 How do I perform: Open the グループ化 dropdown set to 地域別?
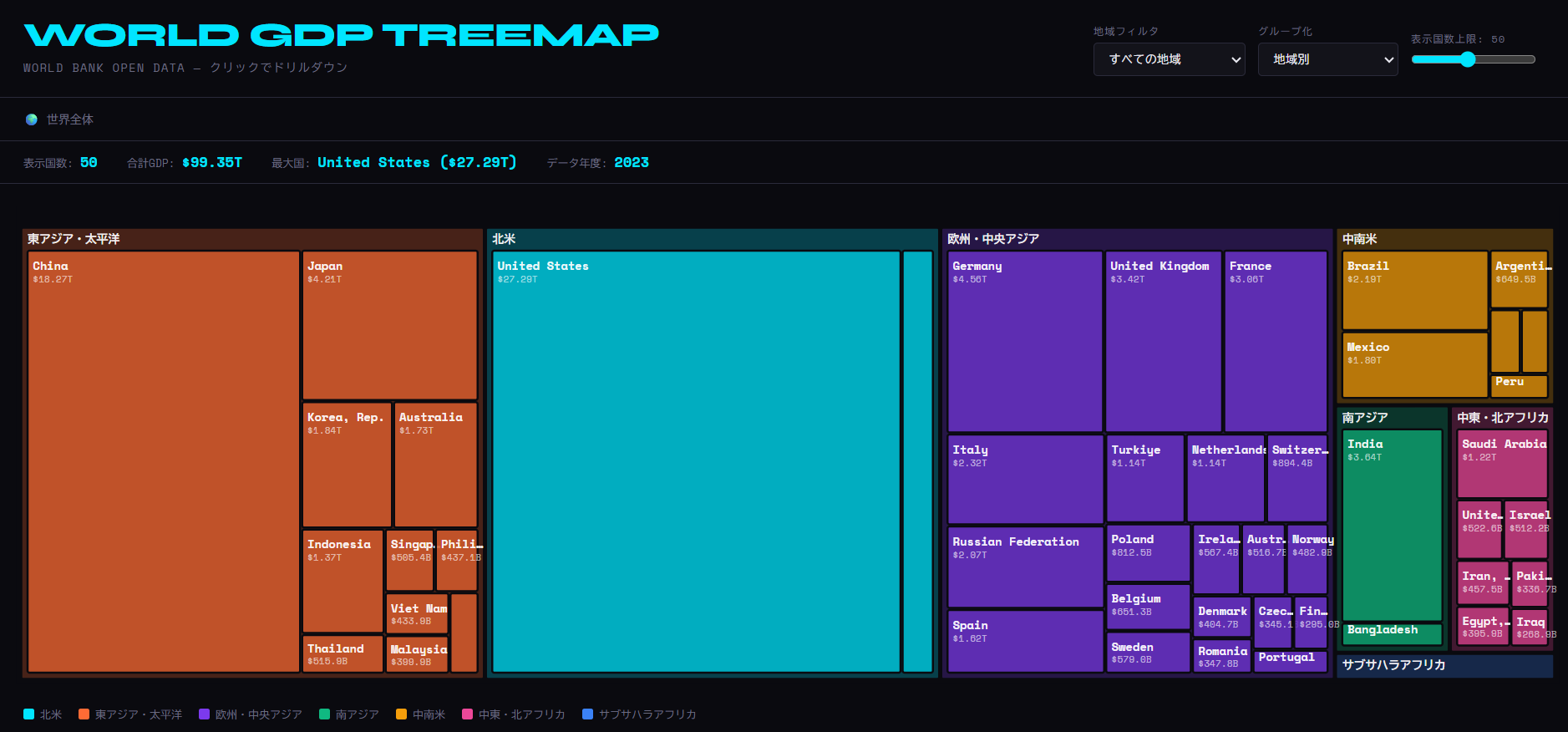coord(1327,59)
